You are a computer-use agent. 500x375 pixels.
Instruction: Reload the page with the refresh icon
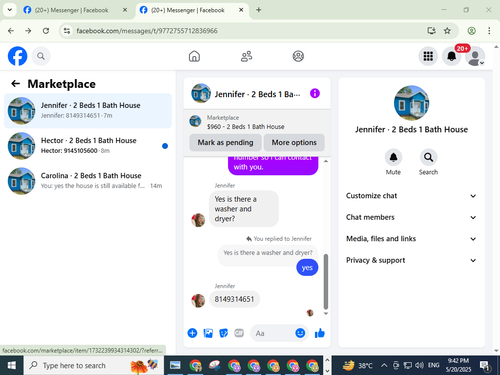[46, 31]
